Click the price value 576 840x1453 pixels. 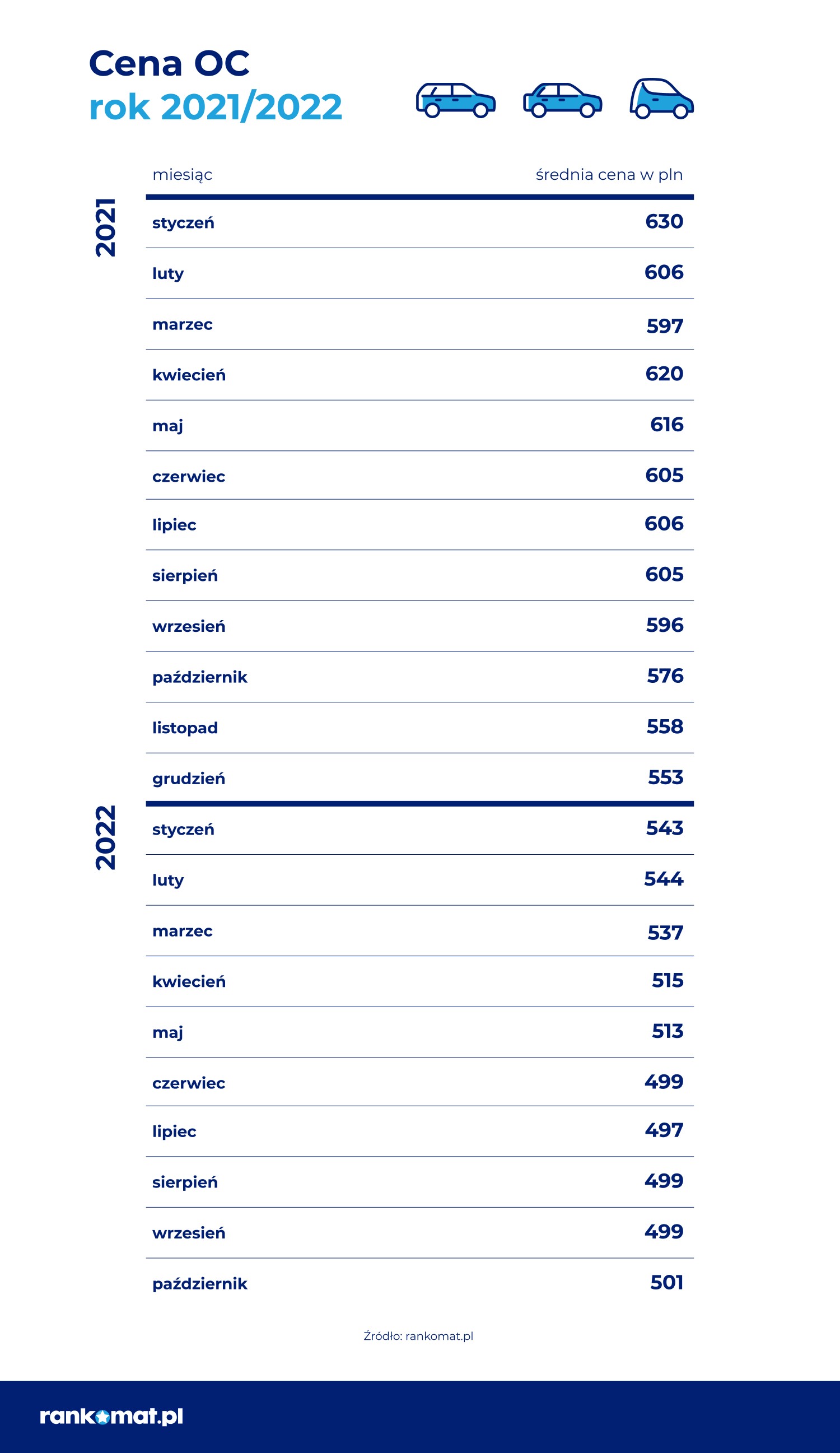665,676
